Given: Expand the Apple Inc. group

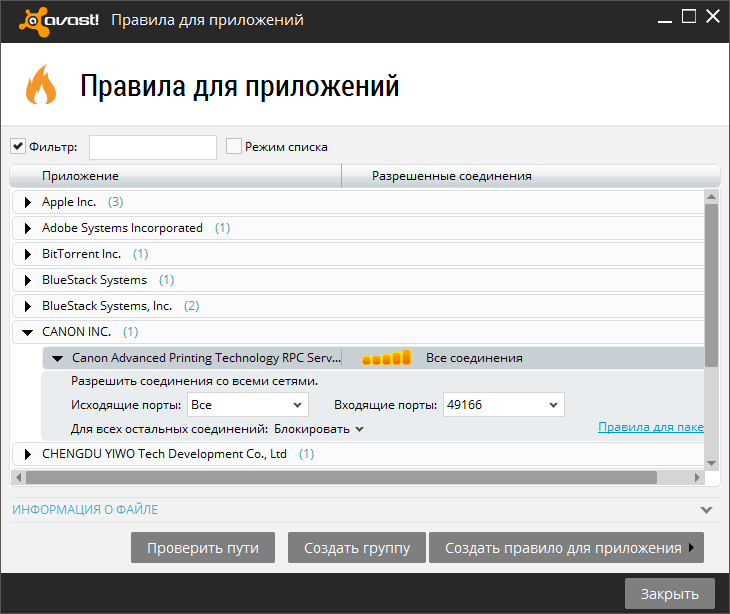Looking at the screenshot, I should coord(27,202).
